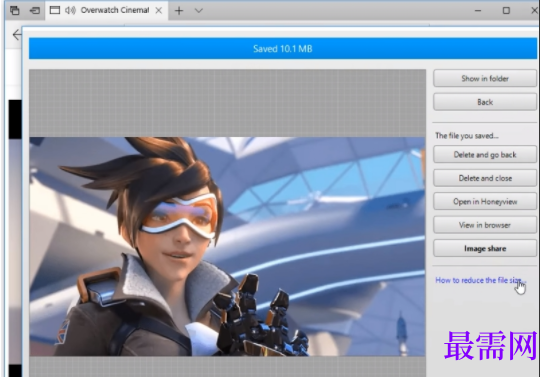Select the Overwatch Cinematic tab

106,10
